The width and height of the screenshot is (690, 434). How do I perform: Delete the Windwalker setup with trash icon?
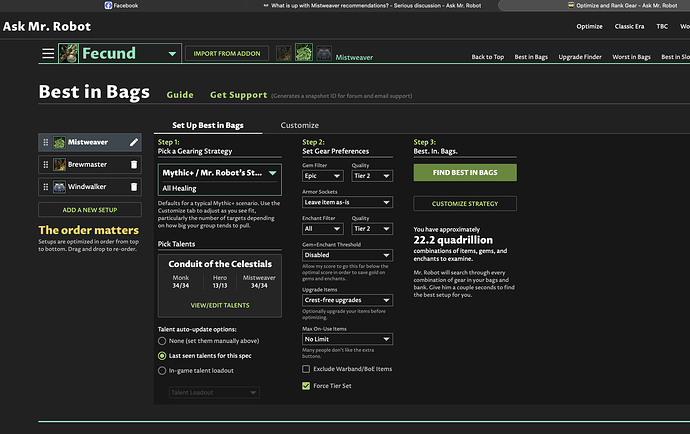[134, 187]
